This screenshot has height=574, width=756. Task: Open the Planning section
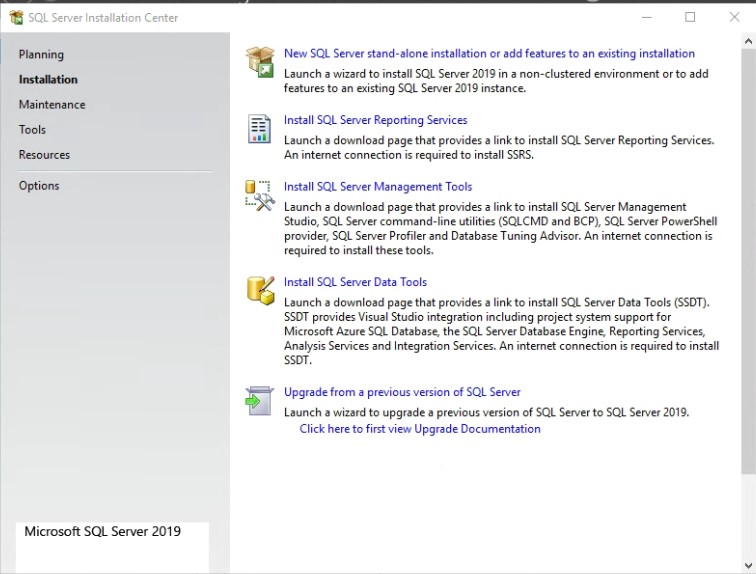pyautogui.click(x=41, y=55)
